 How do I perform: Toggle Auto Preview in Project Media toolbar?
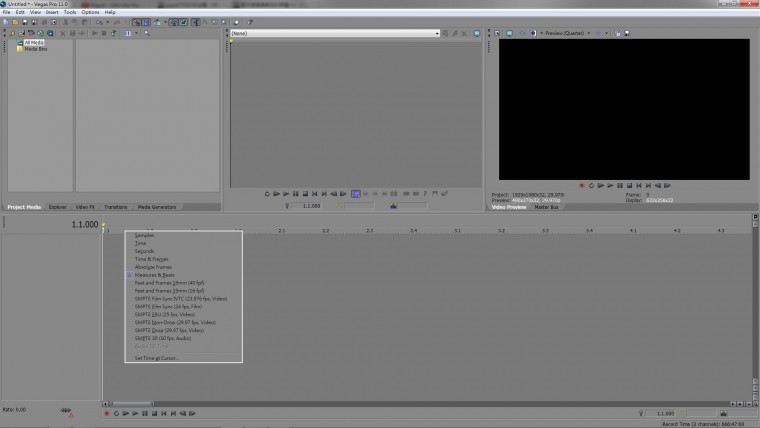[113, 33]
